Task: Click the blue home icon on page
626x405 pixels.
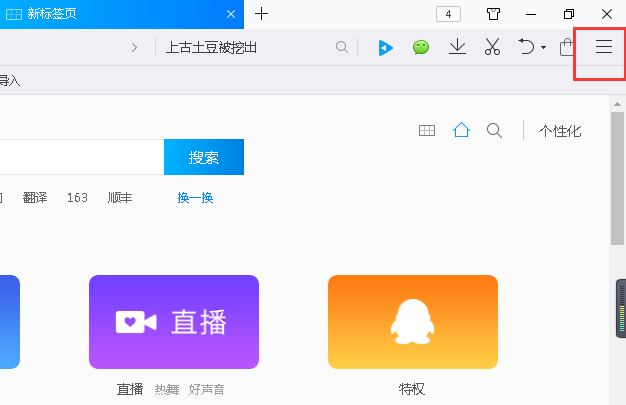Action: [x=461, y=130]
